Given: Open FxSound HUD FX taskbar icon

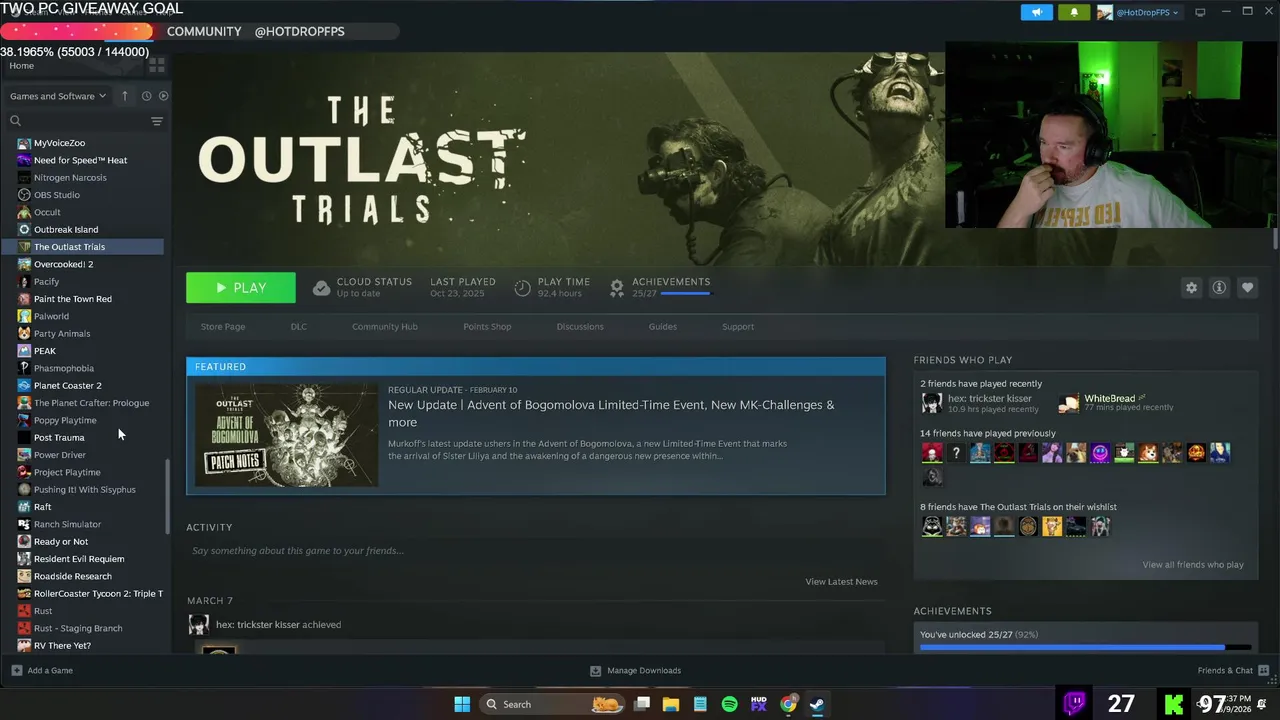Looking at the screenshot, I should (758, 704).
